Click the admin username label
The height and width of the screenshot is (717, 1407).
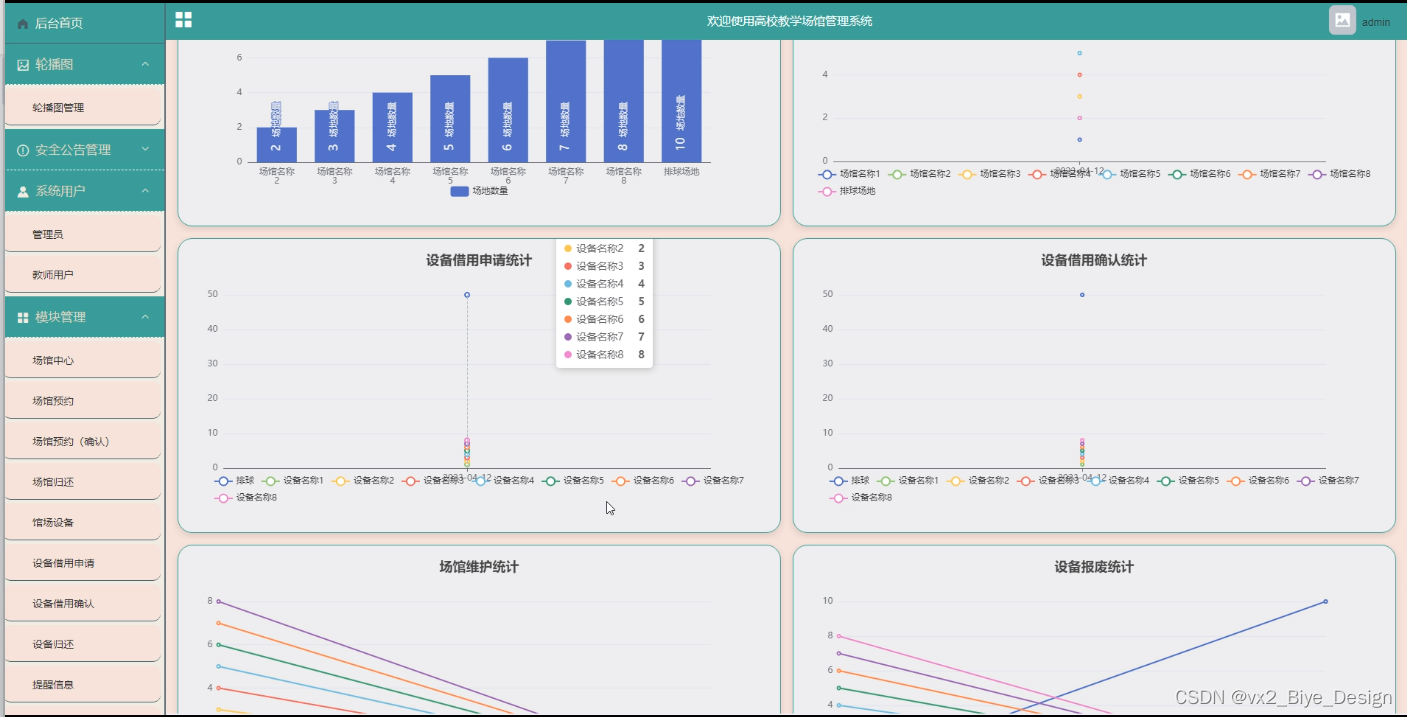click(x=1376, y=22)
